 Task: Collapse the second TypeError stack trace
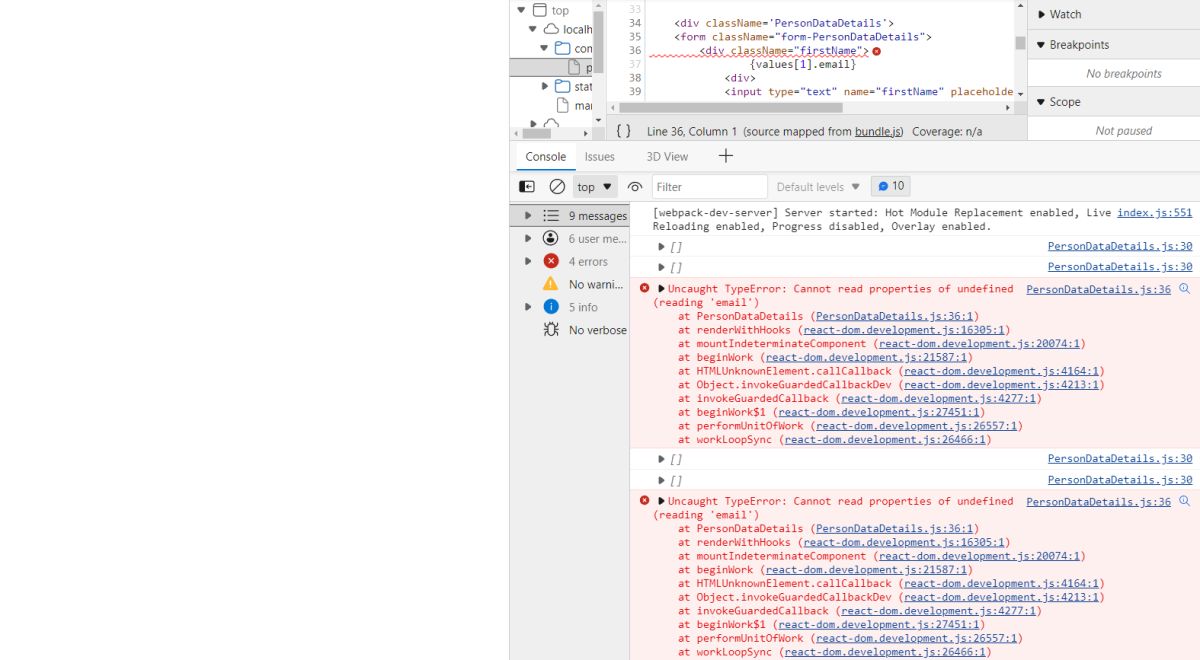pos(661,501)
